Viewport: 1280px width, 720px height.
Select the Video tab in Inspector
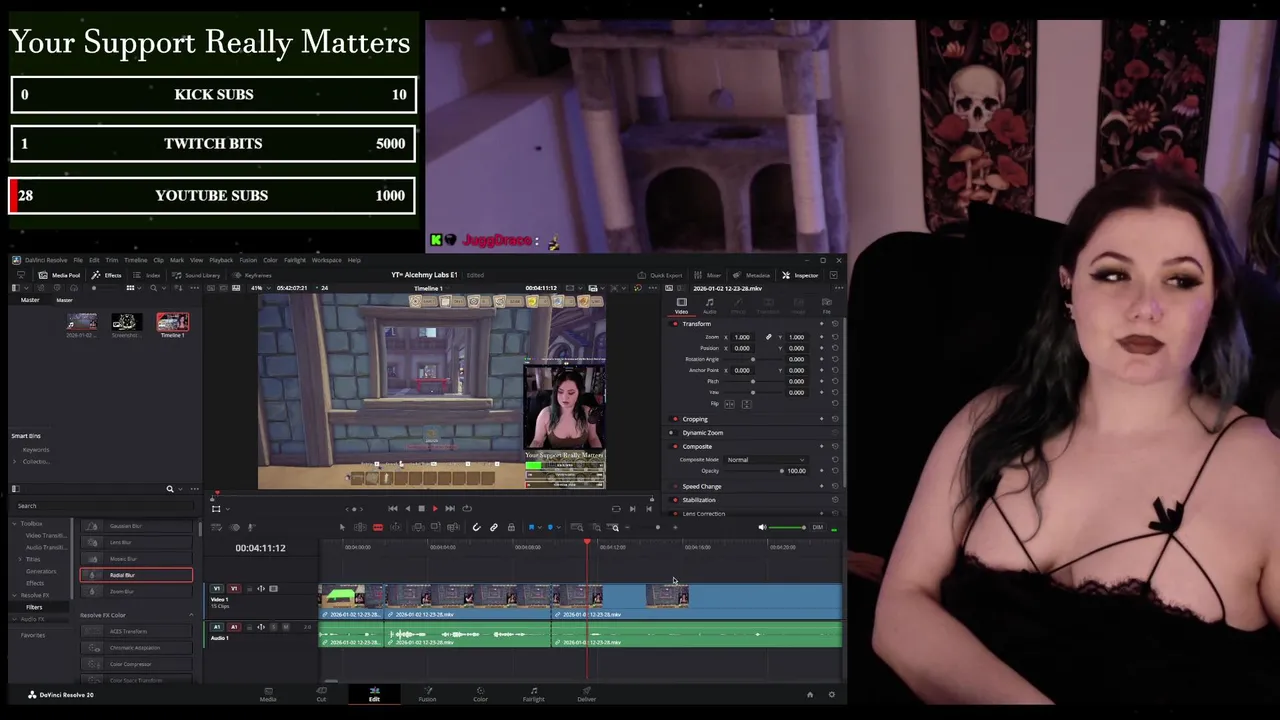pyautogui.click(x=681, y=305)
